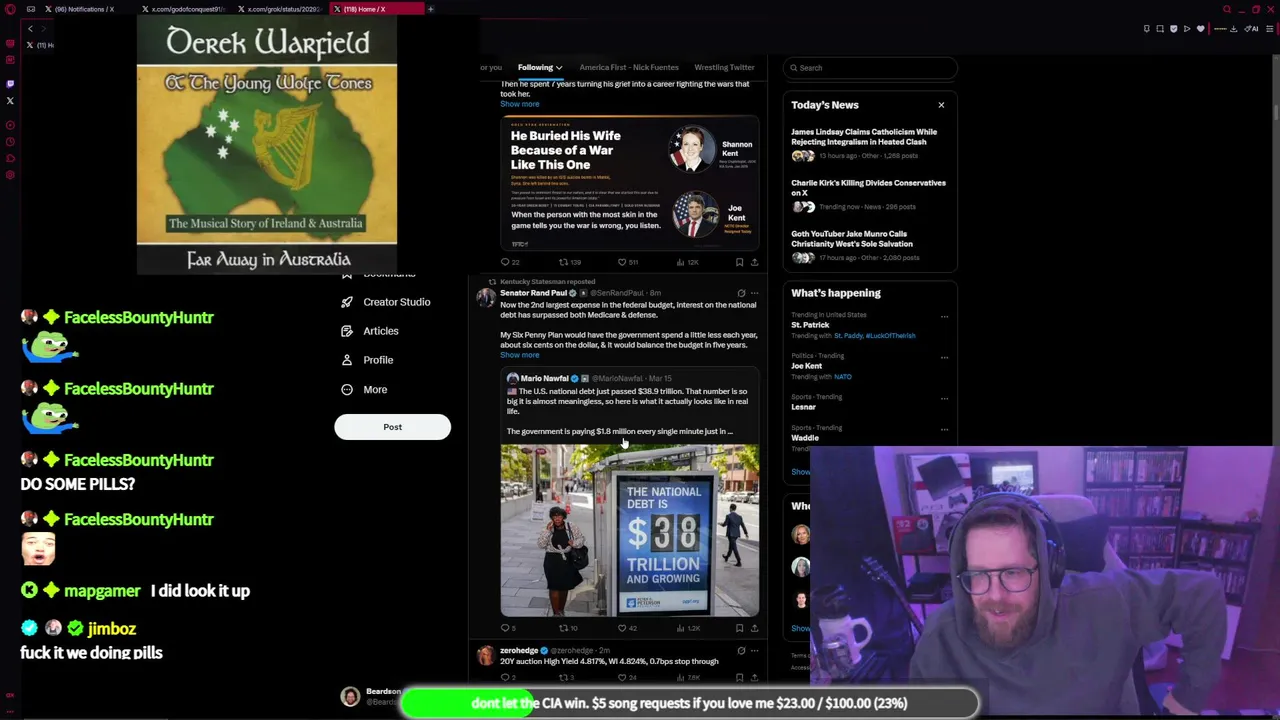1280x720 pixels.
Task: Select the (118) Home / X tab
Action: coord(376,9)
